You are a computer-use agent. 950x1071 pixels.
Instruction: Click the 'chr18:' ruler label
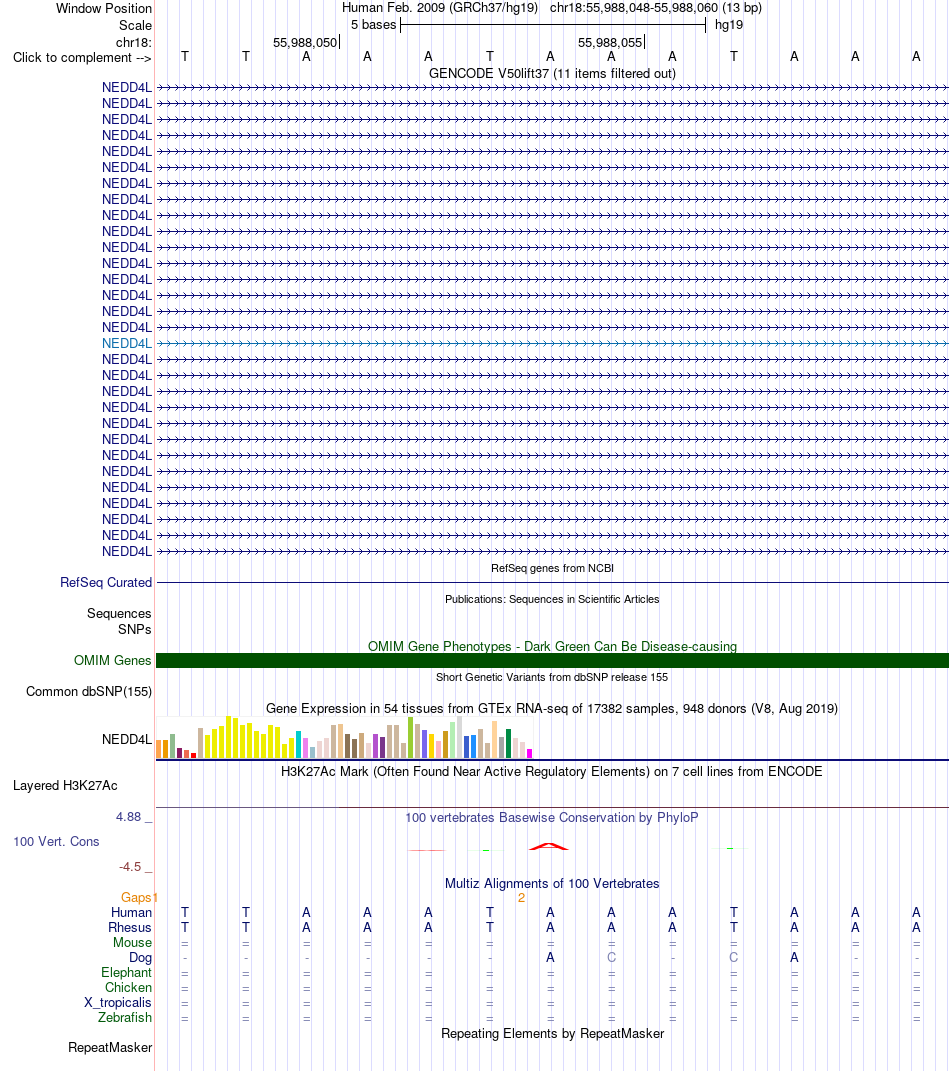pos(134,42)
